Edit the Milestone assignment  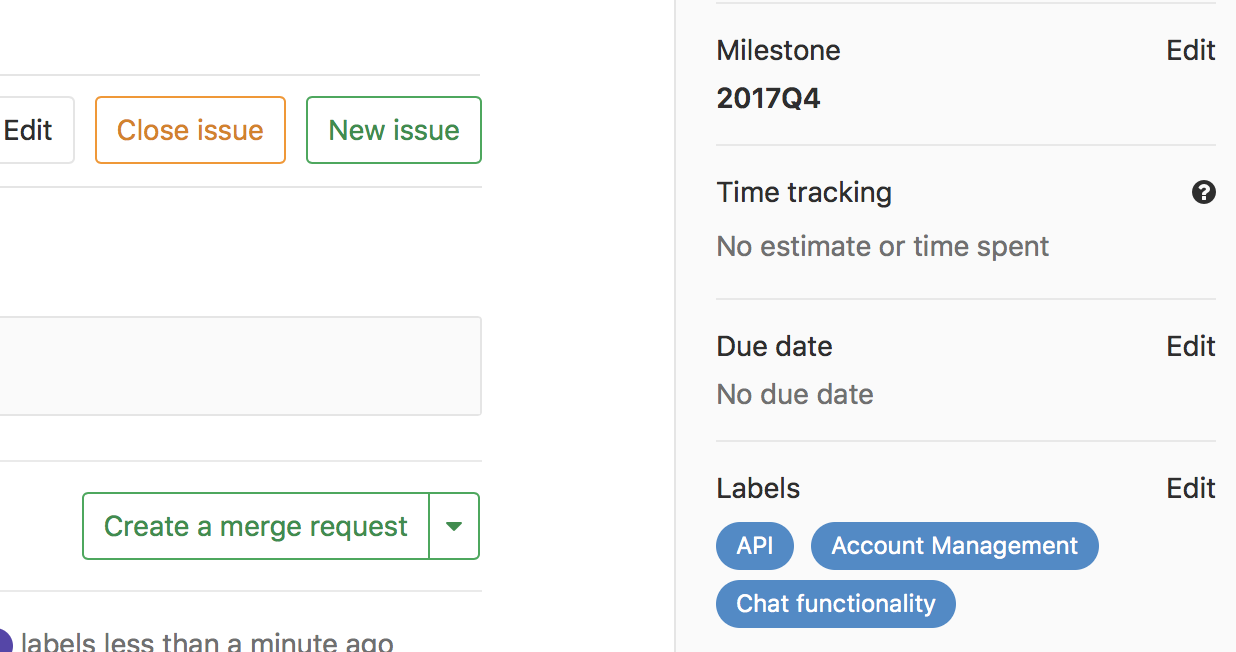[1190, 50]
